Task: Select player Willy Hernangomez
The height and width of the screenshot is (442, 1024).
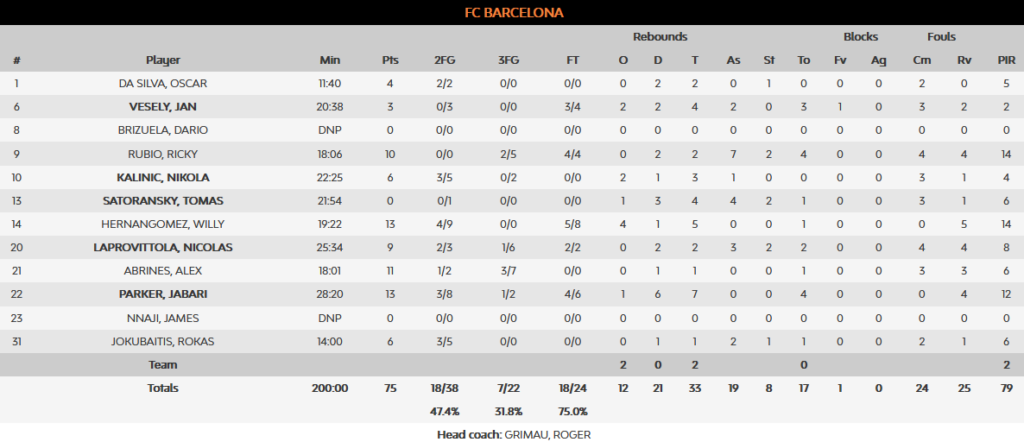Action: [x=162, y=226]
